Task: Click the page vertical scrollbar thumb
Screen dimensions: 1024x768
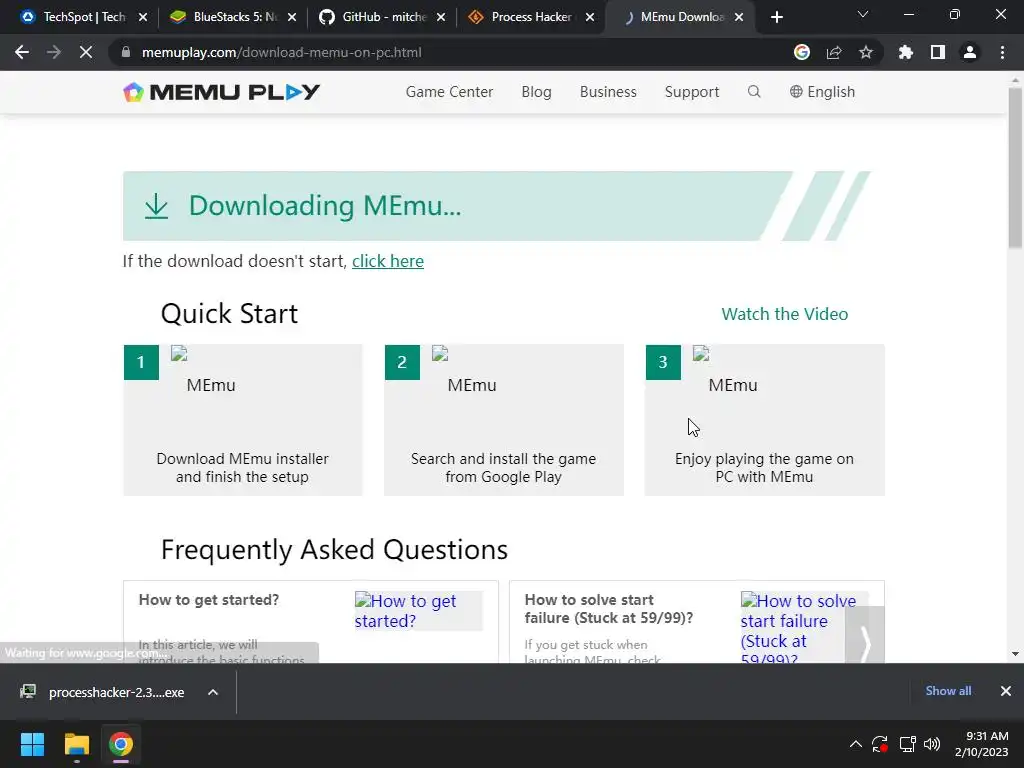Action: pyautogui.click(x=1015, y=167)
